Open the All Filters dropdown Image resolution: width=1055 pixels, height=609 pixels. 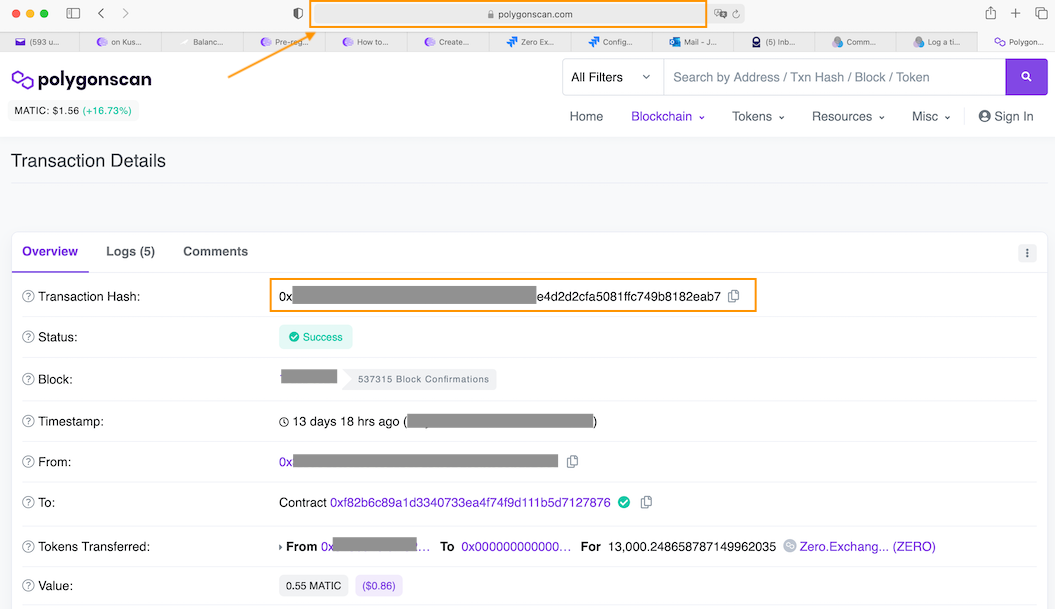612,77
